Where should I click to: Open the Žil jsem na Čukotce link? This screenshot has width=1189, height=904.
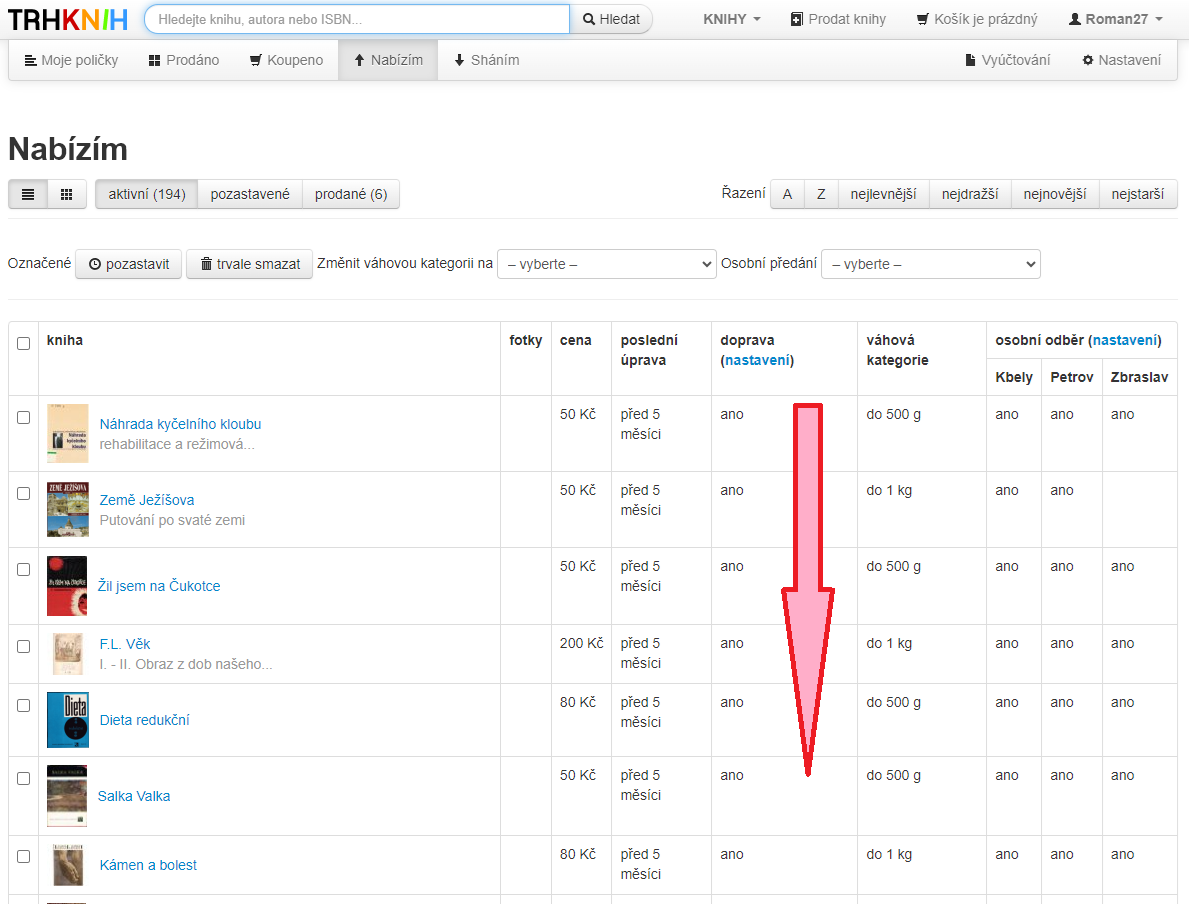click(159, 586)
